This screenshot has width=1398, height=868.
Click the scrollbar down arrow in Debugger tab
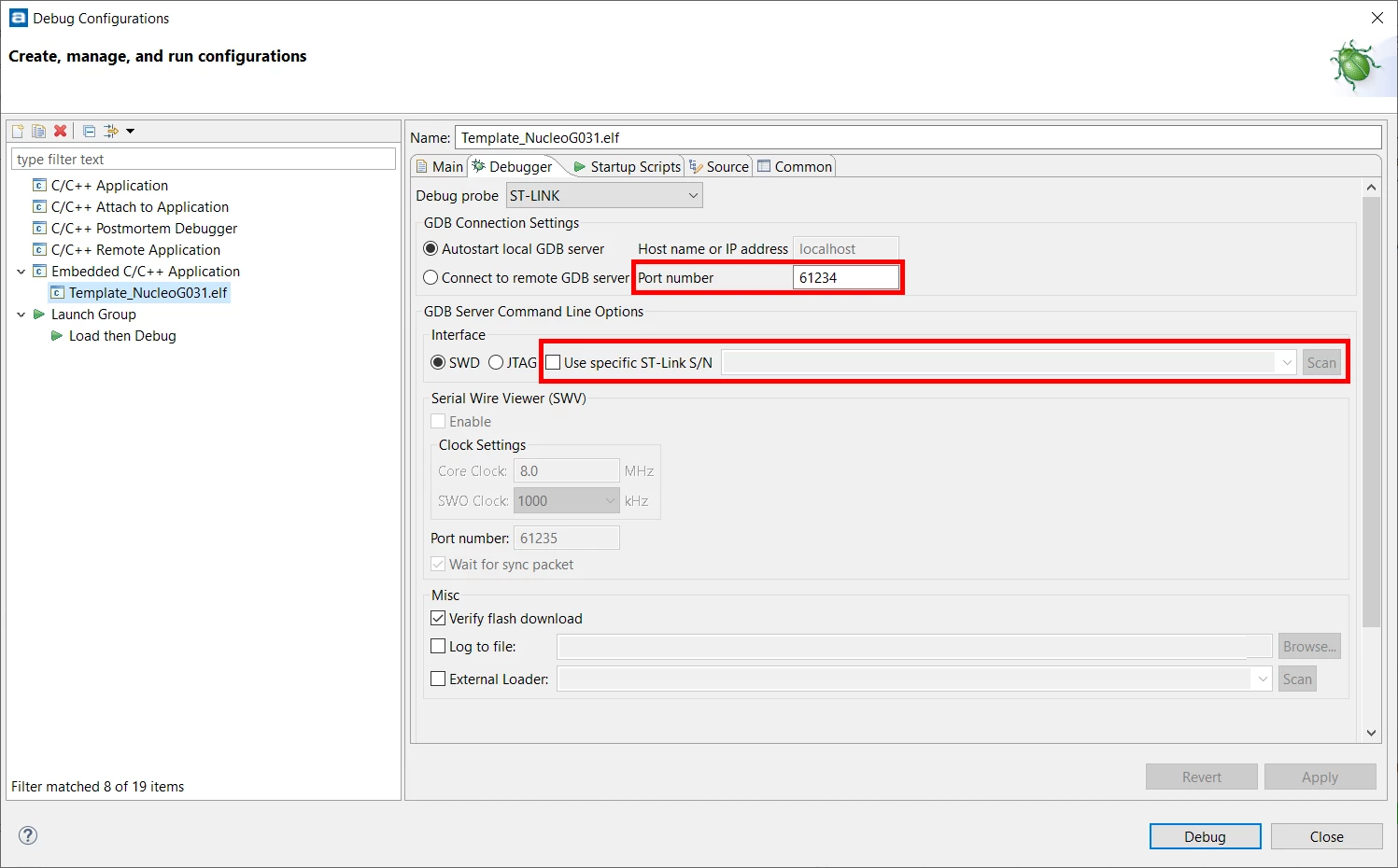(1371, 733)
